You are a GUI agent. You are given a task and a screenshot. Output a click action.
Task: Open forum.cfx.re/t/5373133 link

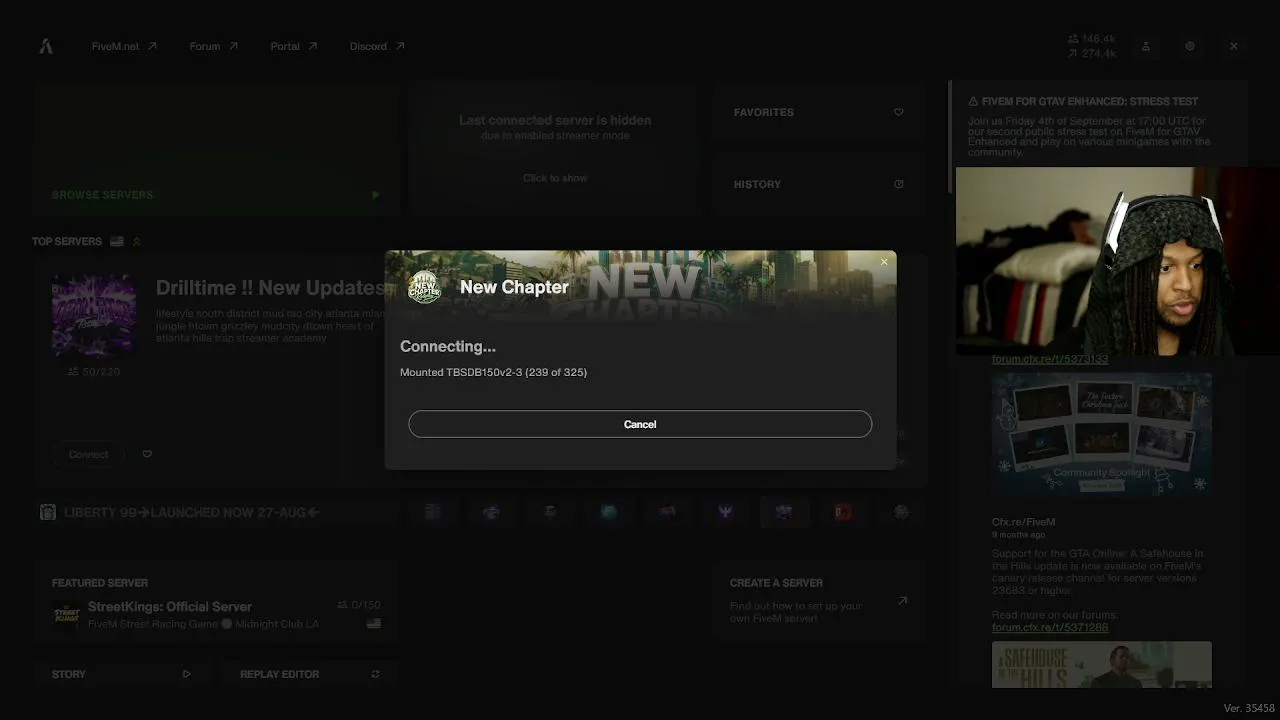(1050, 360)
